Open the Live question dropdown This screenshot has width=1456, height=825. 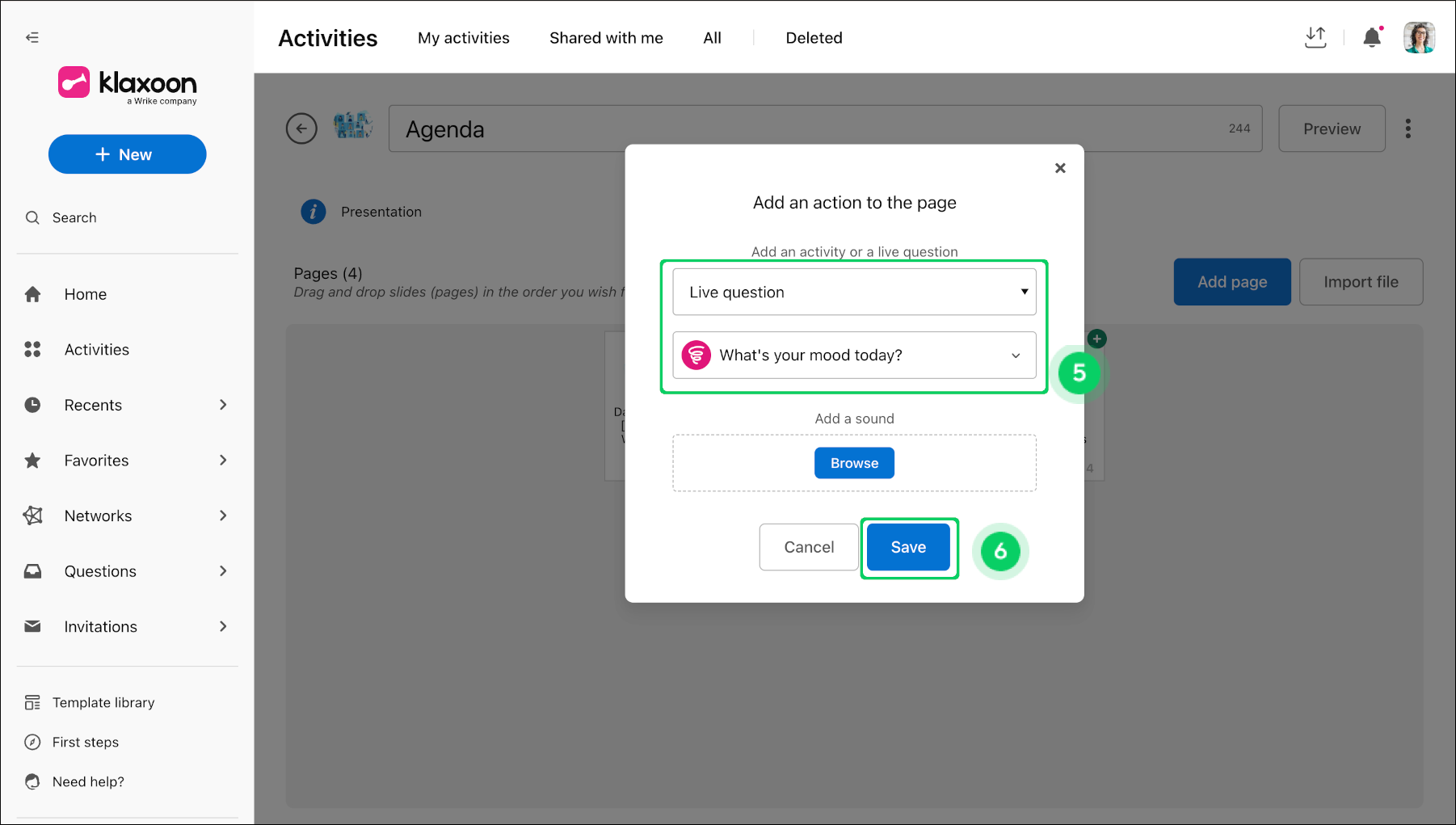coord(854,292)
